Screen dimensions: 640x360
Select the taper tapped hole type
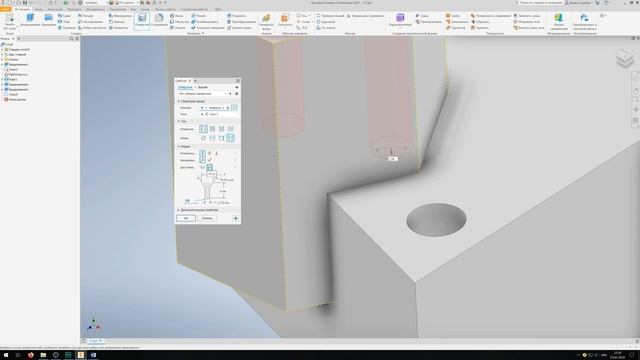coord(230,129)
